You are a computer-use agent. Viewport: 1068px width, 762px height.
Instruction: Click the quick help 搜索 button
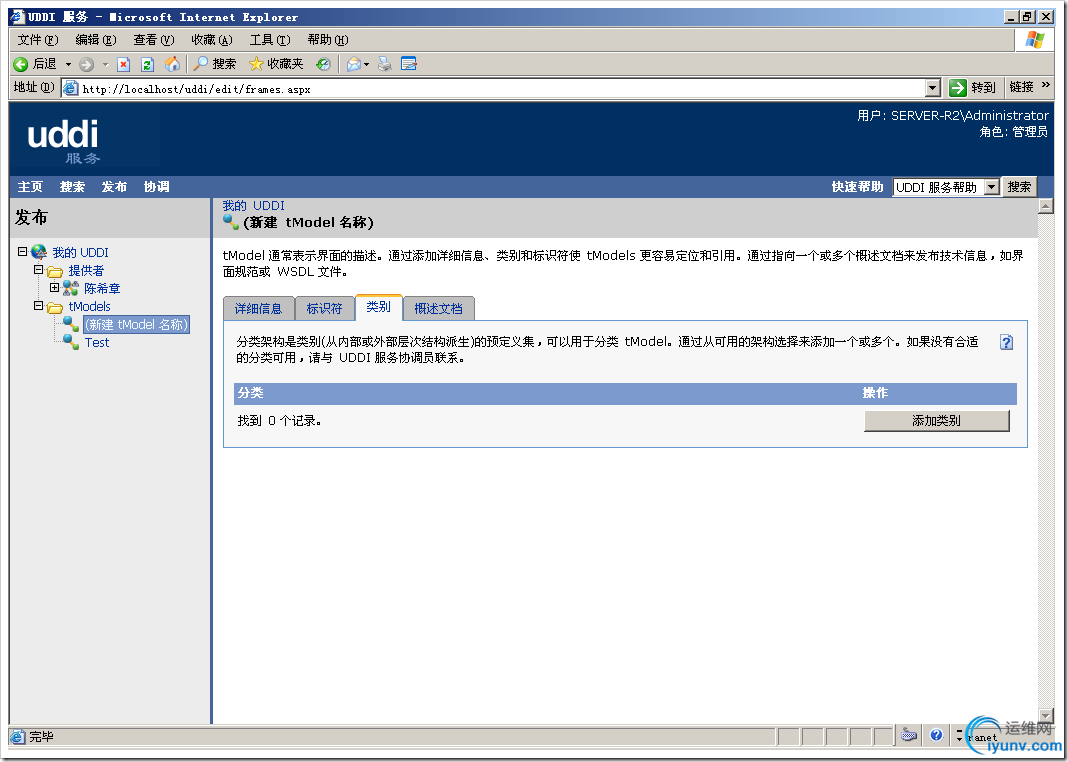click(1019, 187)
